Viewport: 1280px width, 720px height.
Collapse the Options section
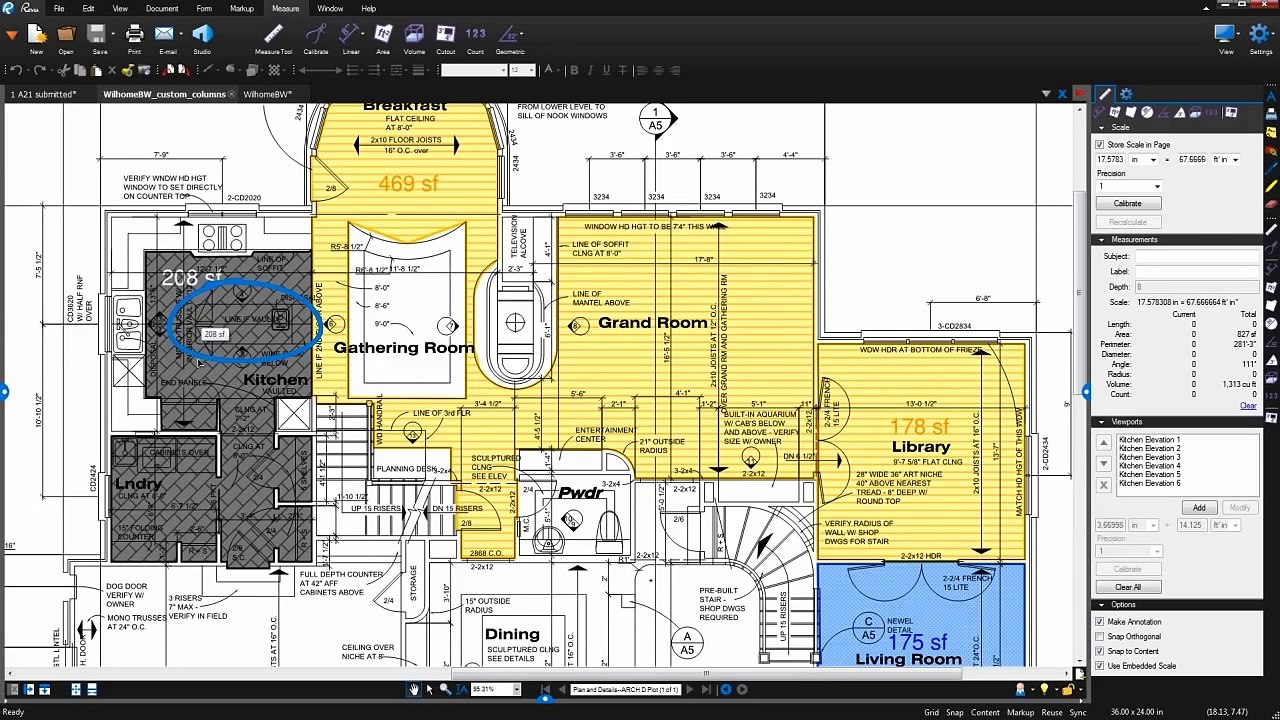[1102, 605]
